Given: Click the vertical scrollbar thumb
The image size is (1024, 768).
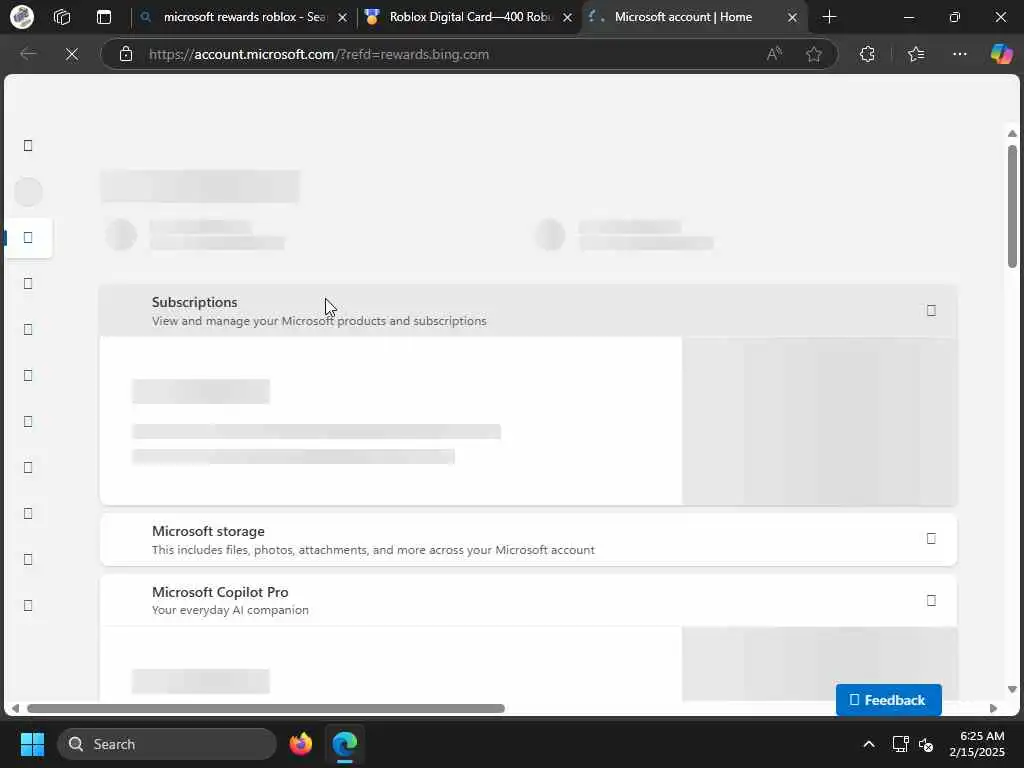Looking at the screenshot, I should tap(1012, 206).
